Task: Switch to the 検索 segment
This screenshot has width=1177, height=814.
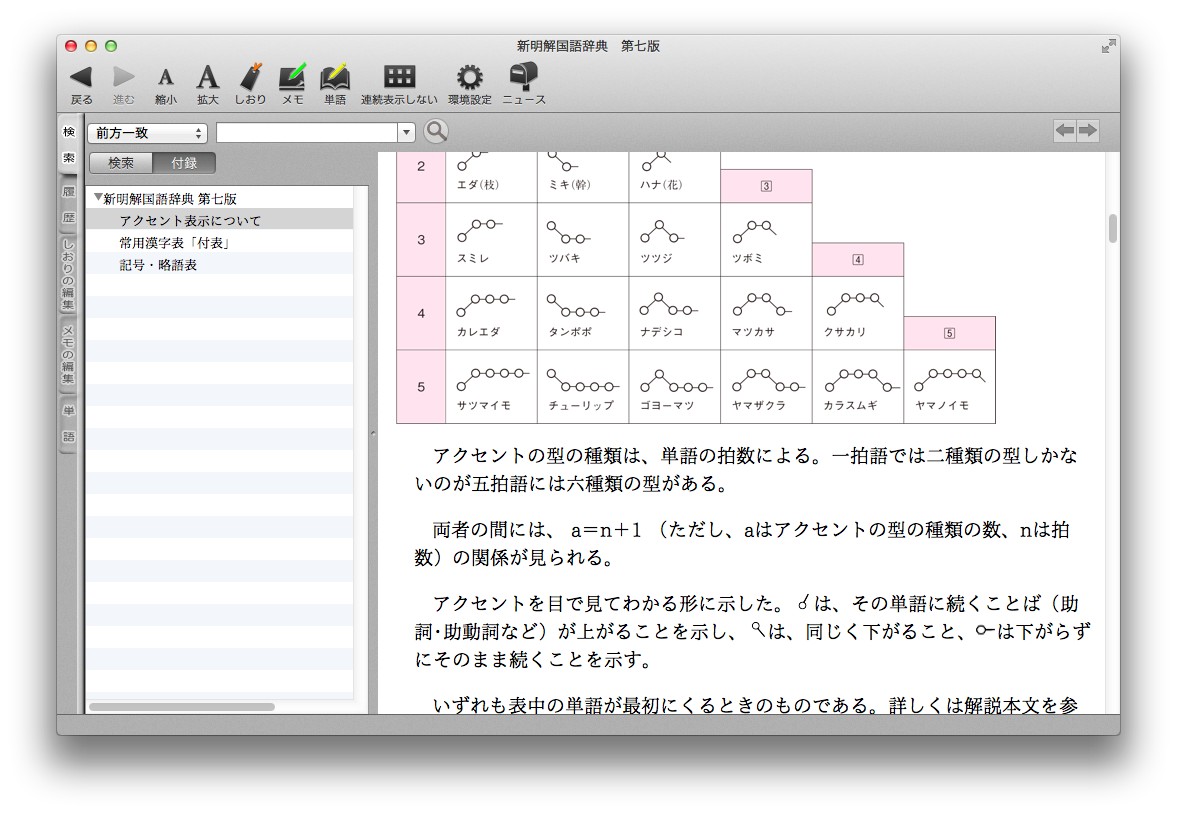Action: [120, 163]
